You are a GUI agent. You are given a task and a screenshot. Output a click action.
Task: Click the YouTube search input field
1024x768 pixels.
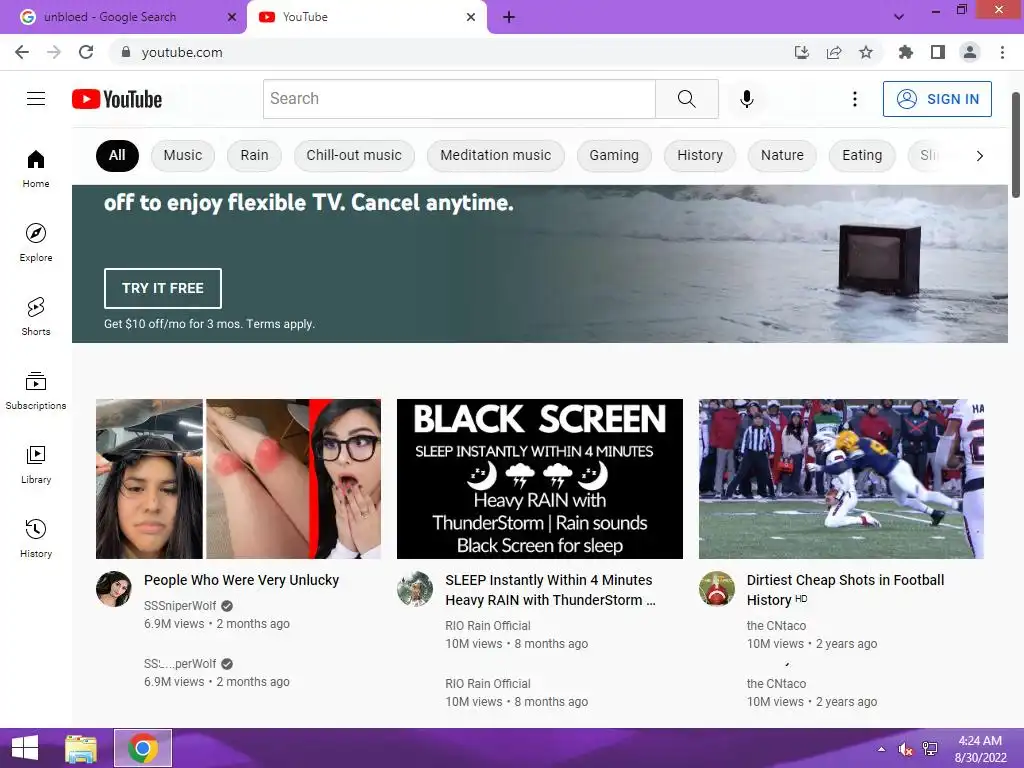click(x=459, y=99)
